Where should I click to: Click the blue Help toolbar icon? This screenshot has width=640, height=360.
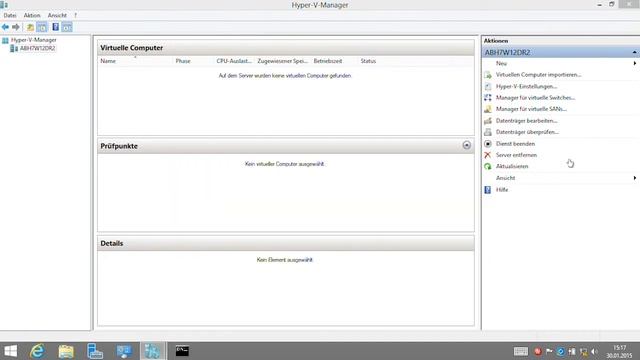(56, 27)
